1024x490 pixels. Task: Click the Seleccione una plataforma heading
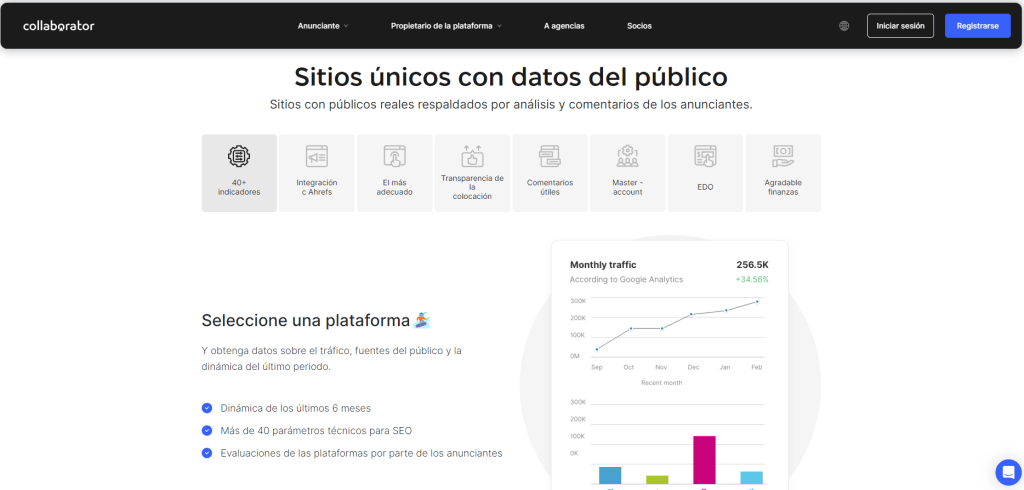[x=307, y=321]
